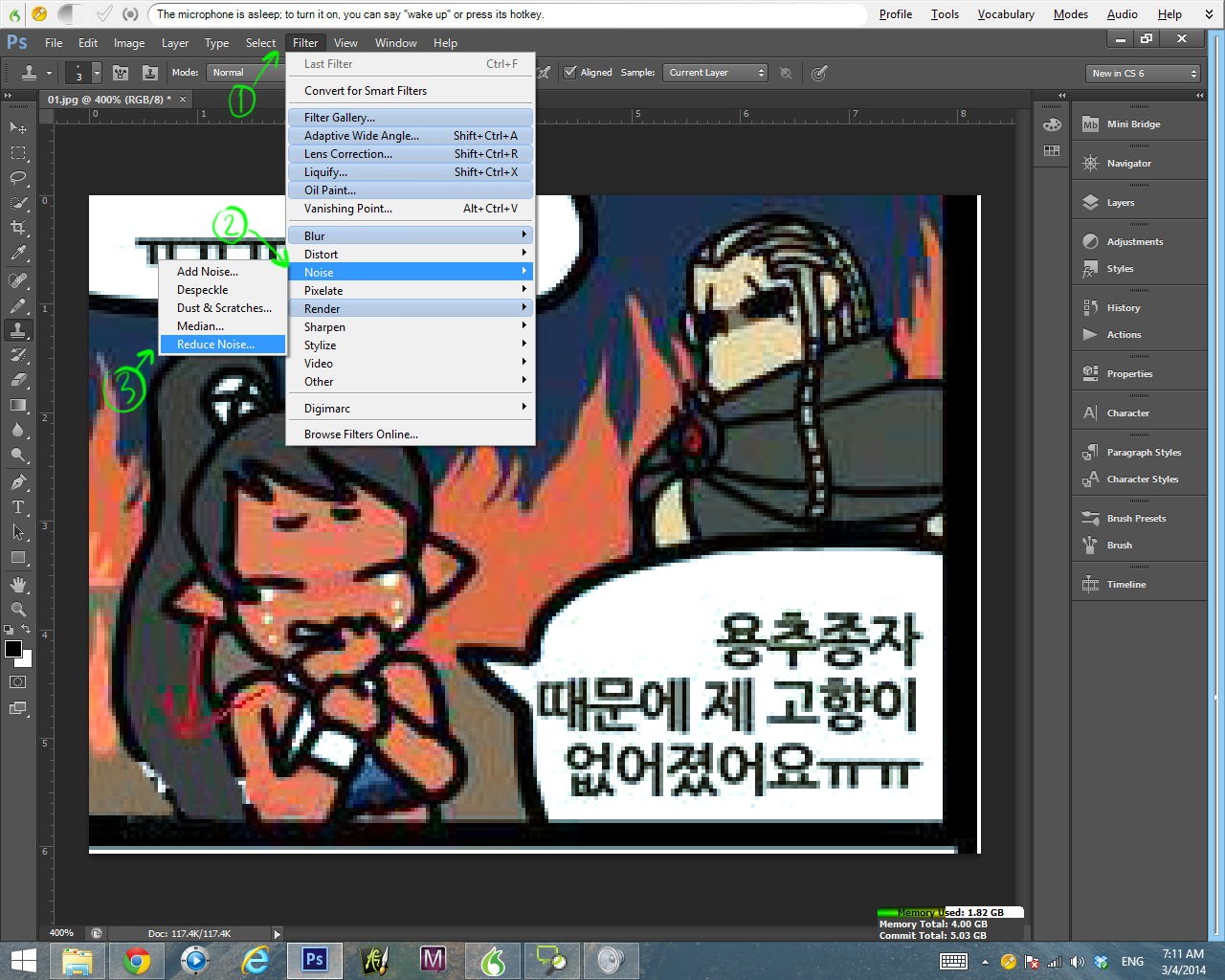The width and height of the screenshot is (1225, 980).
Task: Select the Brush tool in the toolbox
Action: click(x=18, y=305)
